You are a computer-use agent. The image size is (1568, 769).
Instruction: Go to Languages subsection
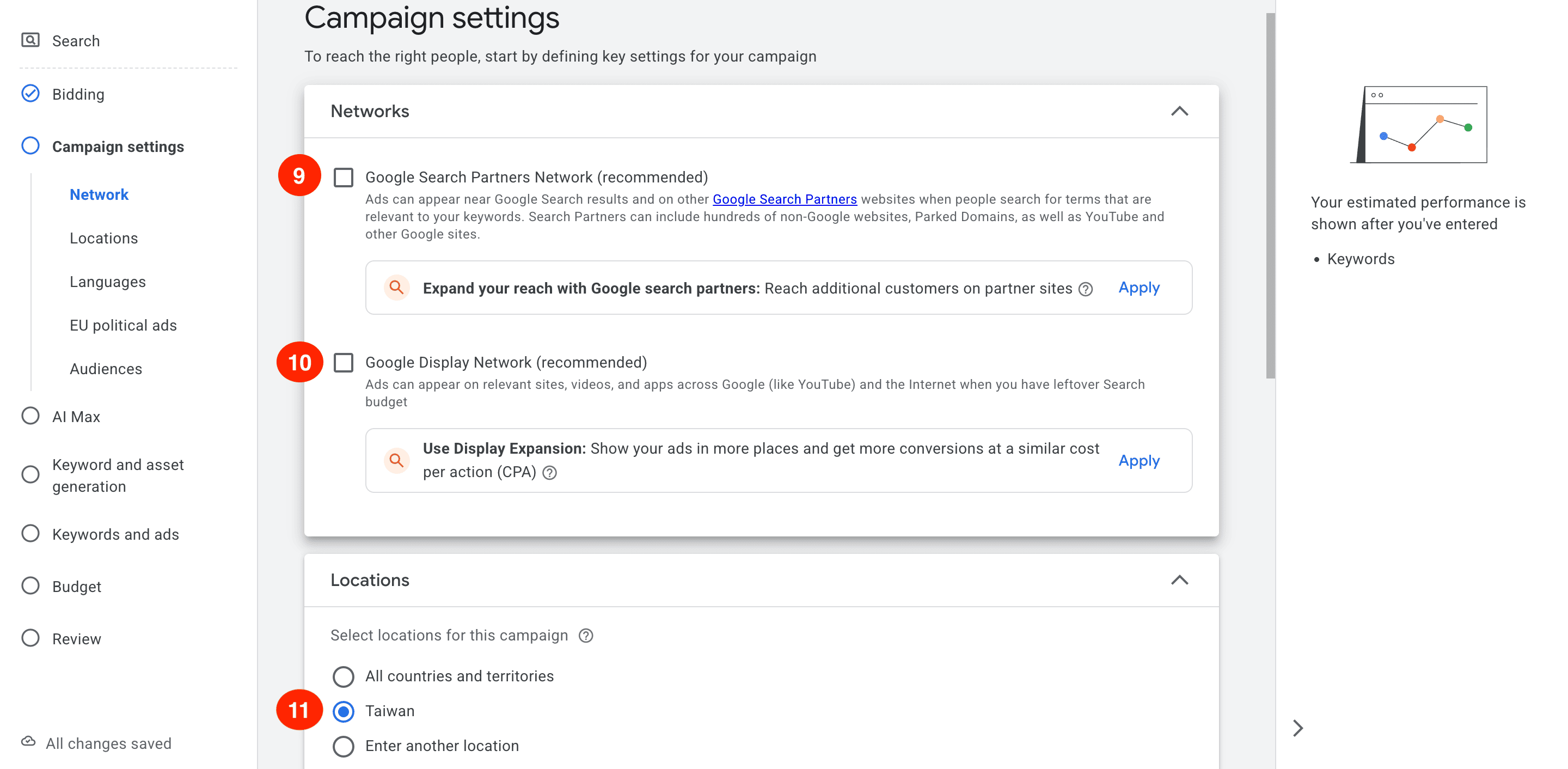click(108, 282)
